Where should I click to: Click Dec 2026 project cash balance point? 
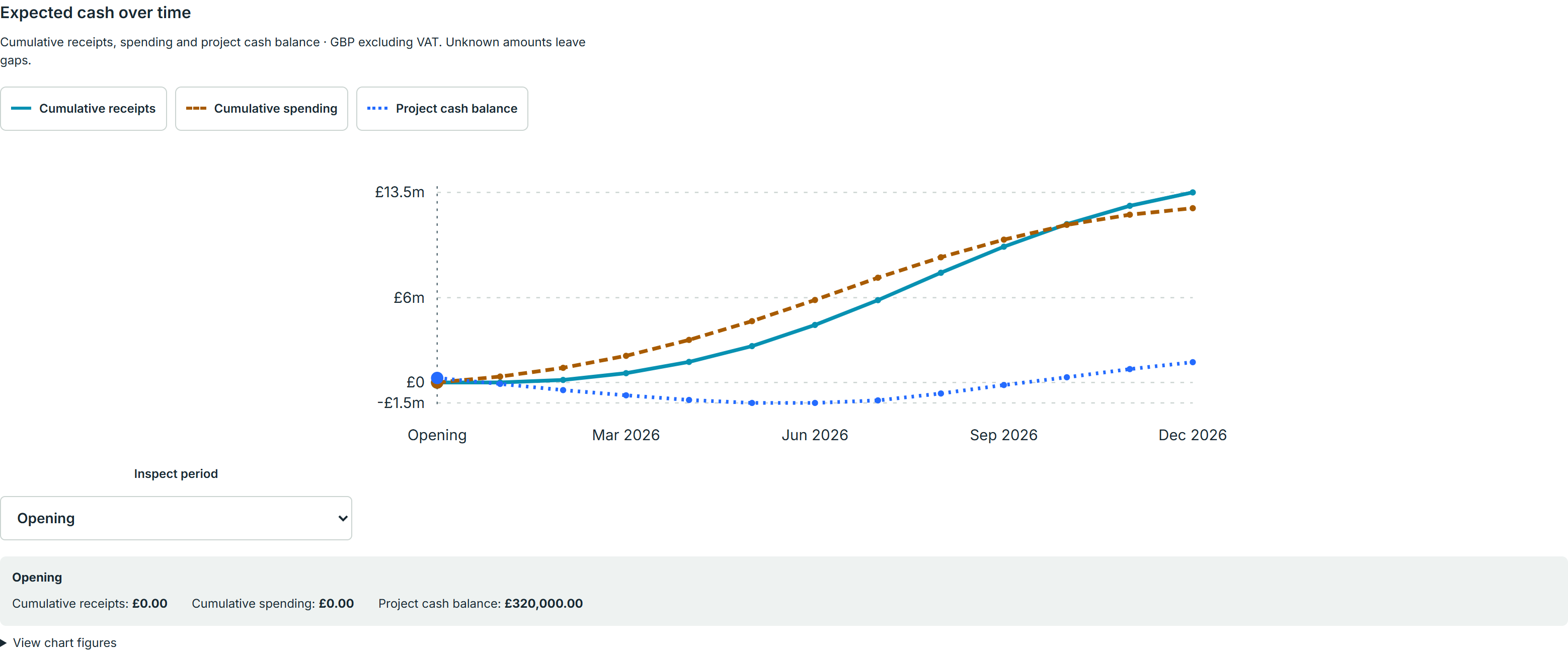1193,362
